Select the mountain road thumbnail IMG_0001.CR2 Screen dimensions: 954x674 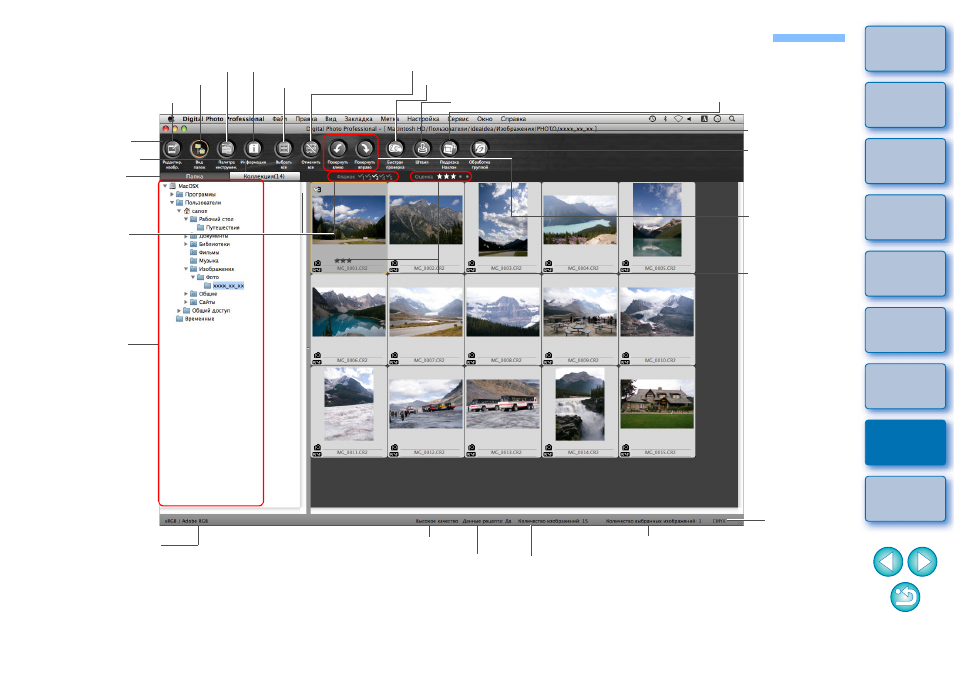349,228
